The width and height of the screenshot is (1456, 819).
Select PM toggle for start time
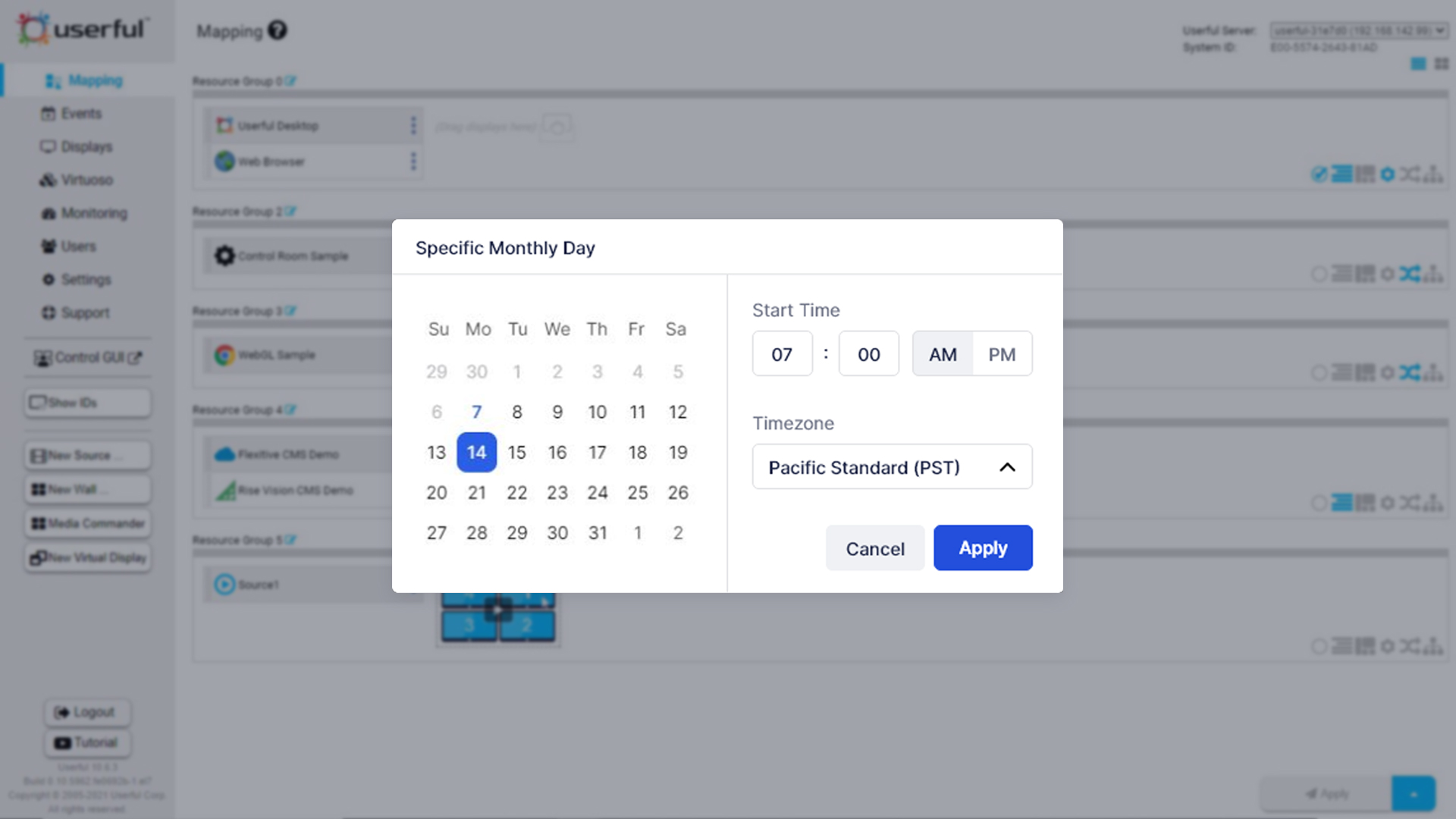pyautogui.click(x=1001, y=354)
